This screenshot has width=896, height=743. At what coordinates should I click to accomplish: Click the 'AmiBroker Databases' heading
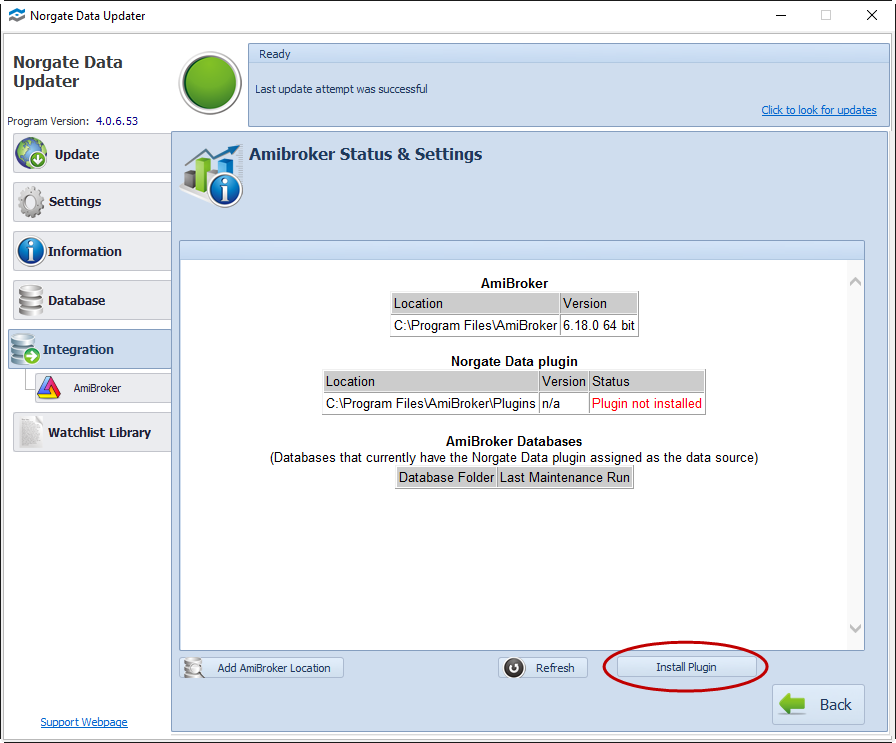click(x=514, y=441)
